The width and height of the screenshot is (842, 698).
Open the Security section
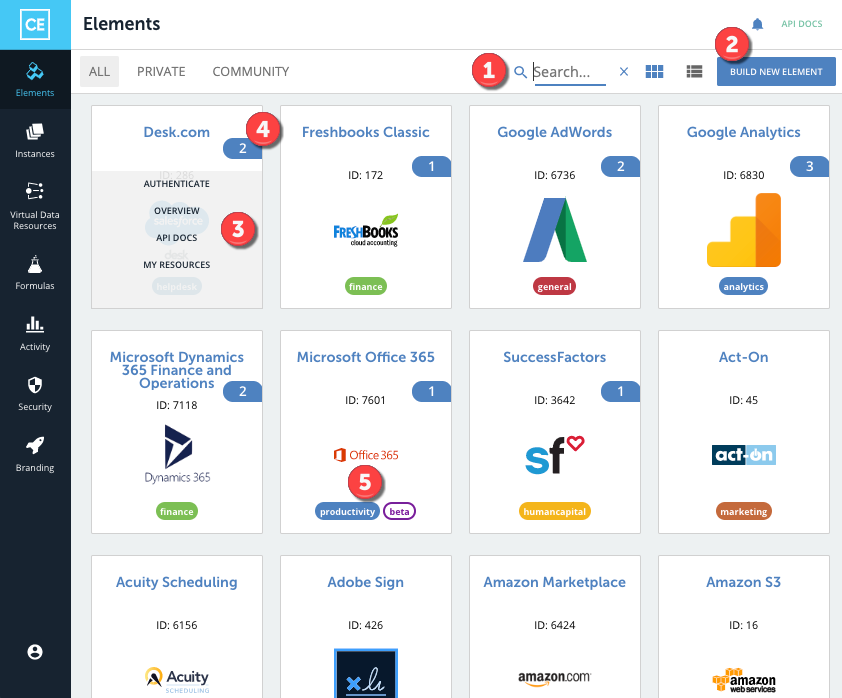click(35, 394)
